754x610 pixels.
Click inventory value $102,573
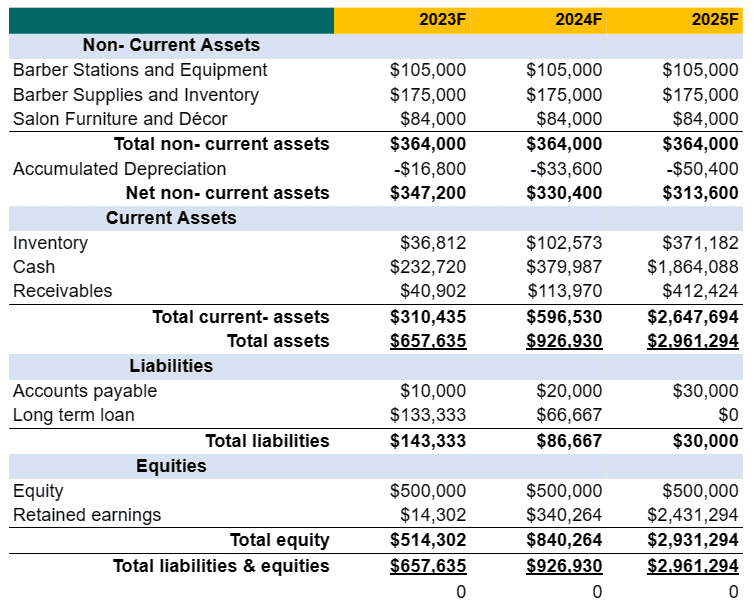click(x=564, y=243)
